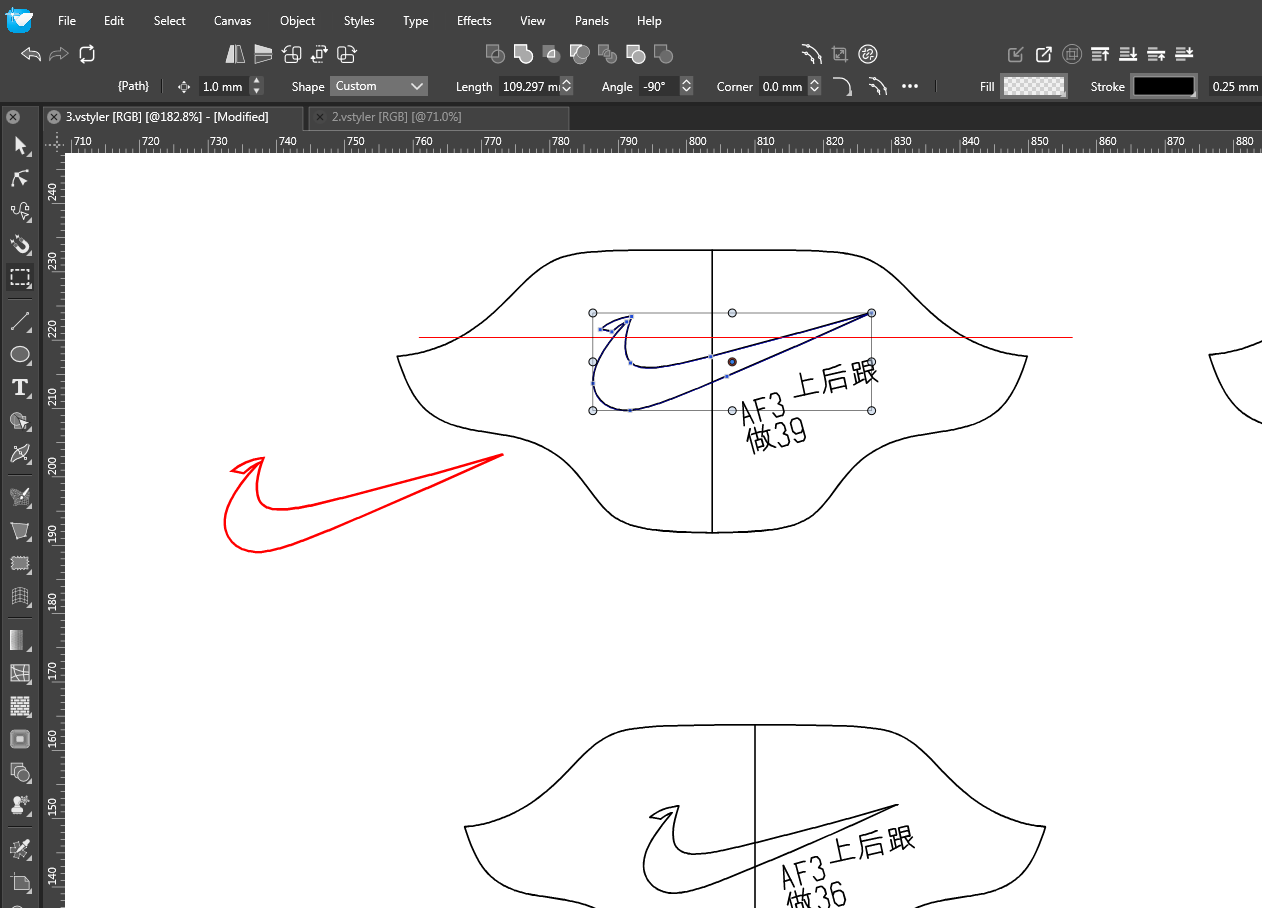Select the eyedropper color picker tool

click(20, 849)
